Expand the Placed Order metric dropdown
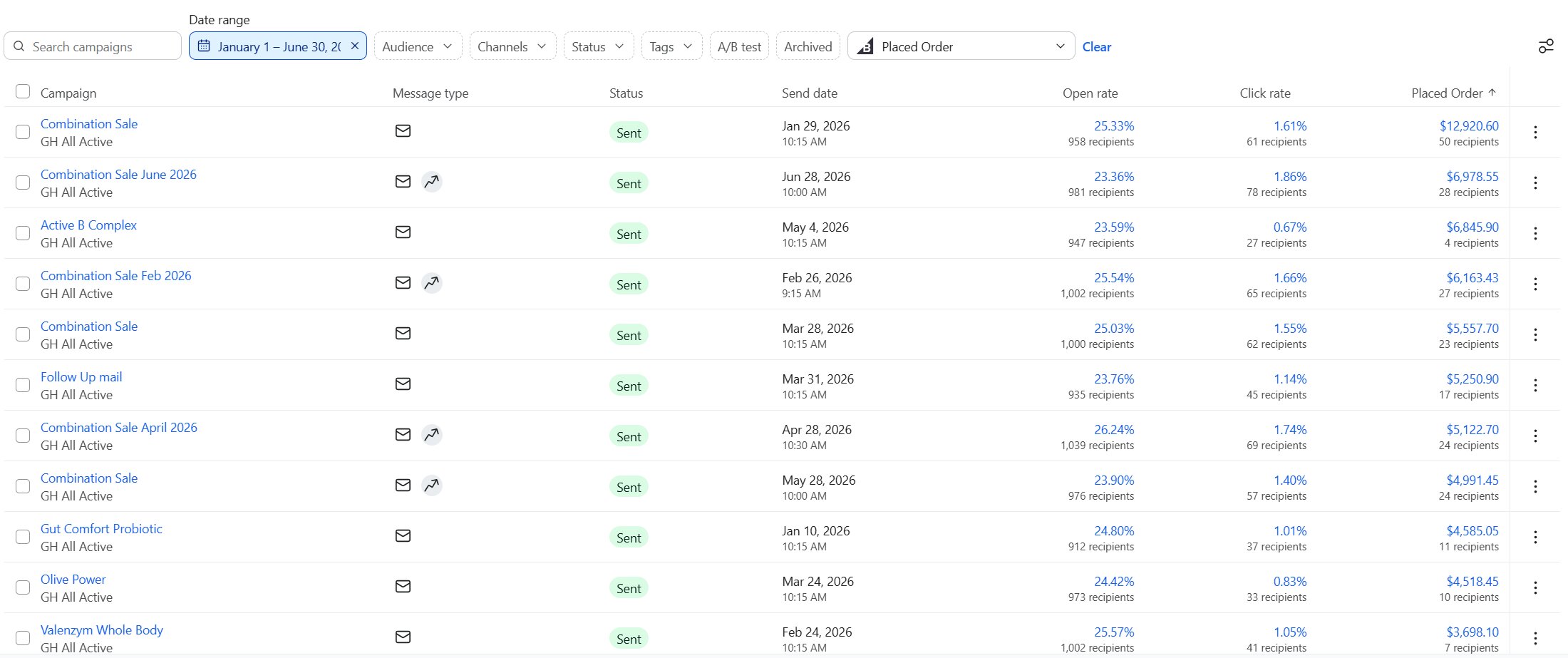The width and height of the screenshot is (1568, 658). [x=961, y=46]
